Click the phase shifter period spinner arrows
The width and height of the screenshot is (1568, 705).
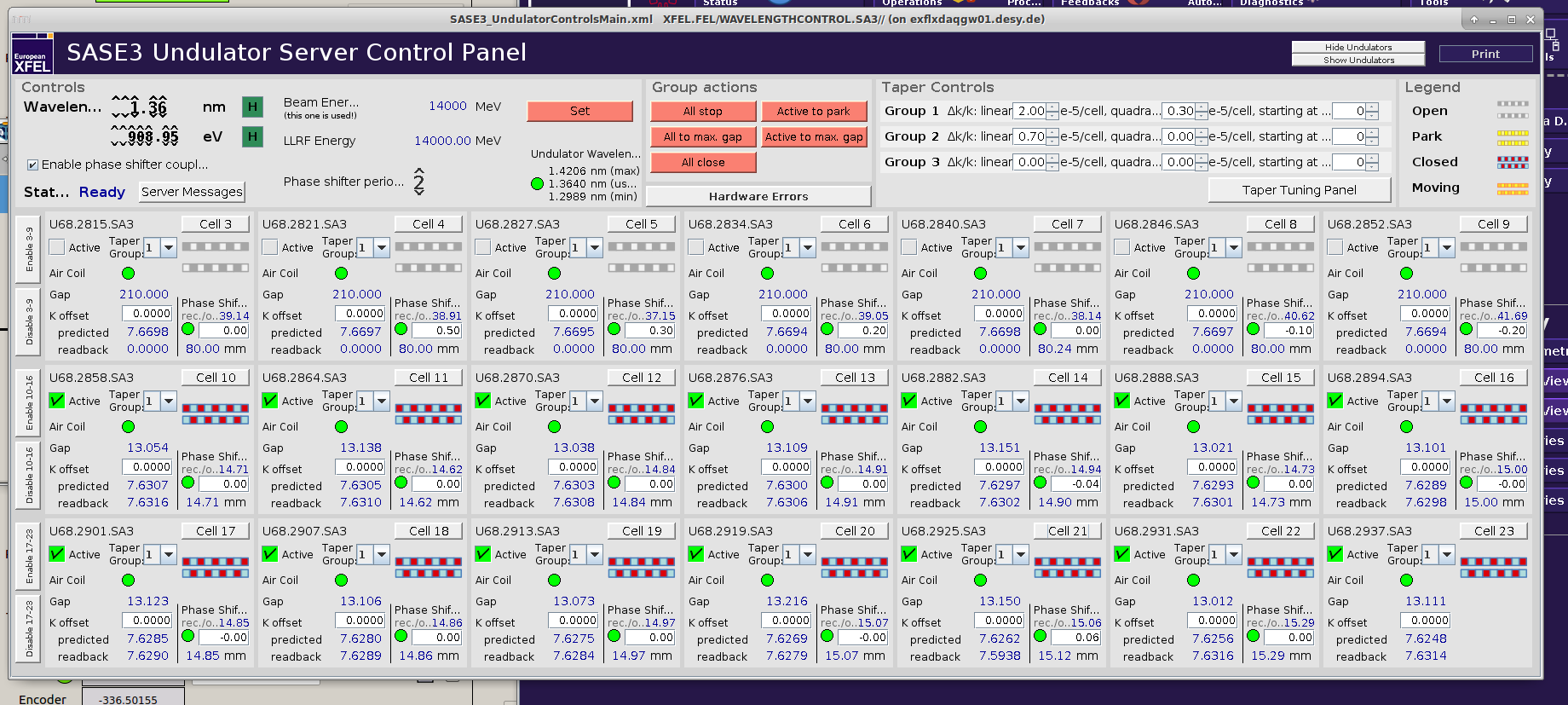coord(418,181)
